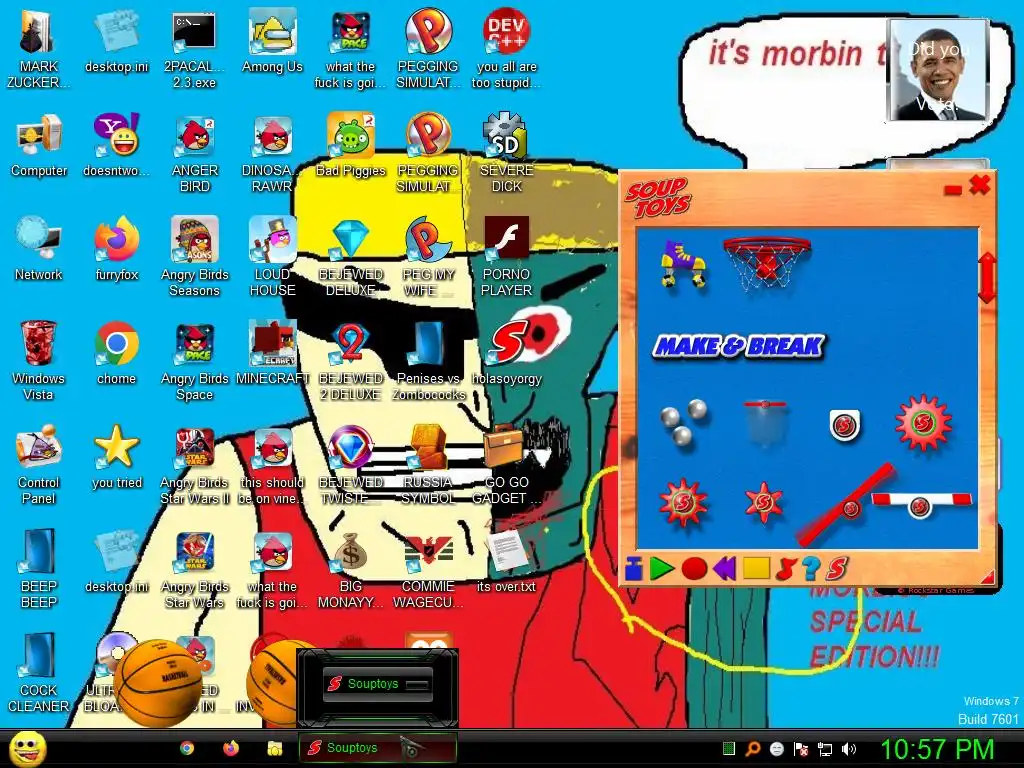Click the Action Center flag tray icon
The height and width of the screenshot is (768, 1024).
801,749
